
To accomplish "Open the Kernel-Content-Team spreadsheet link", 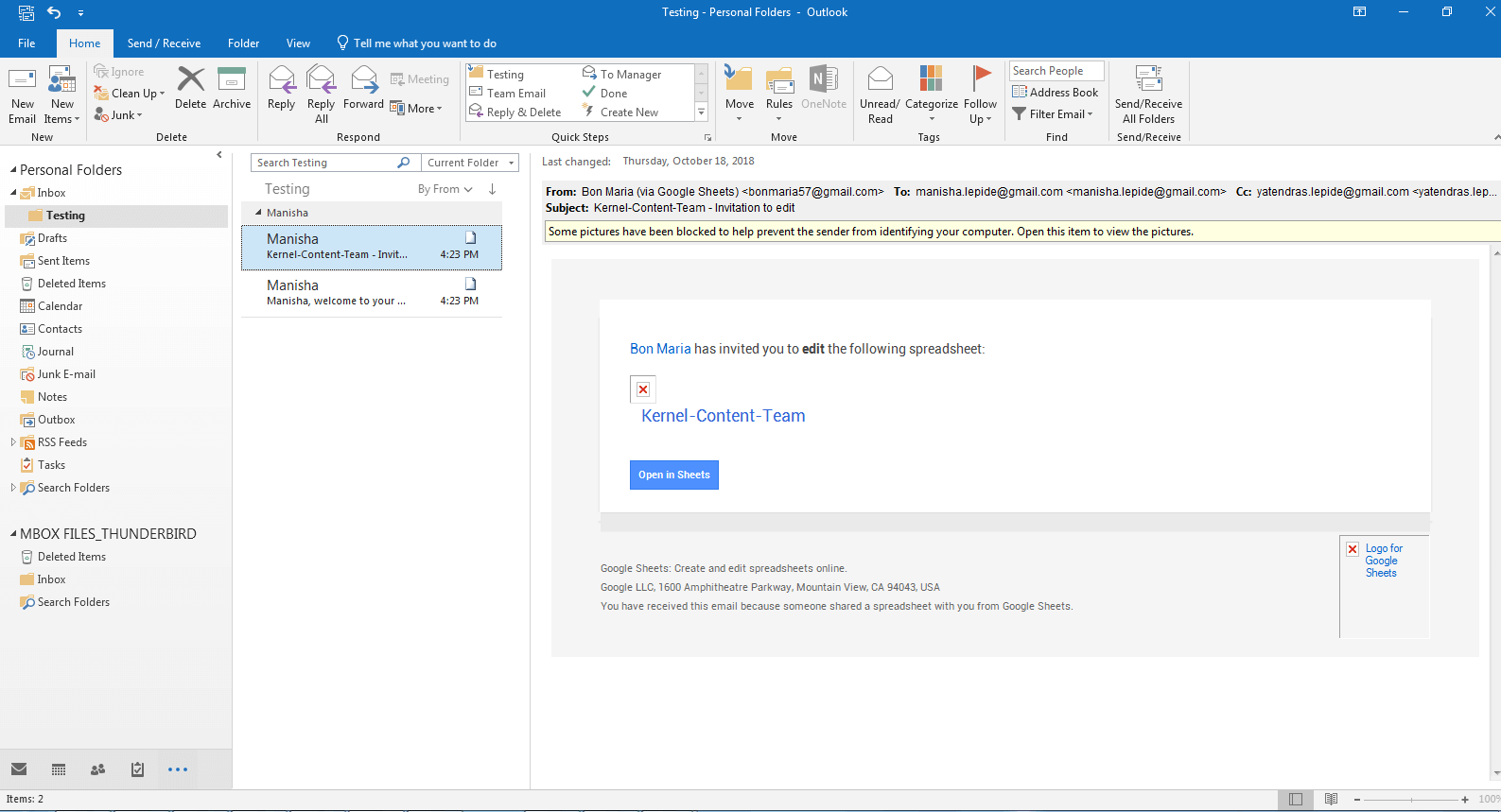I will pos(724,416).
